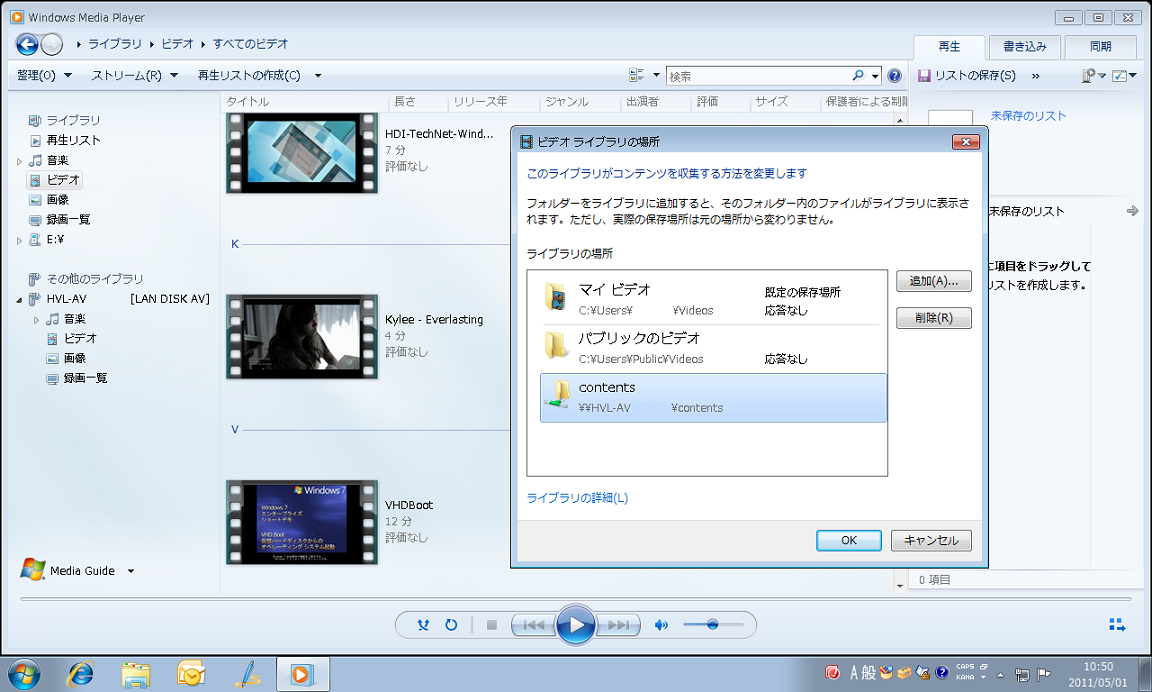Viewport: 1152px width, 692px height.
Task: Open the 再生リストの作成(C) menu
Action: point(249,76)
